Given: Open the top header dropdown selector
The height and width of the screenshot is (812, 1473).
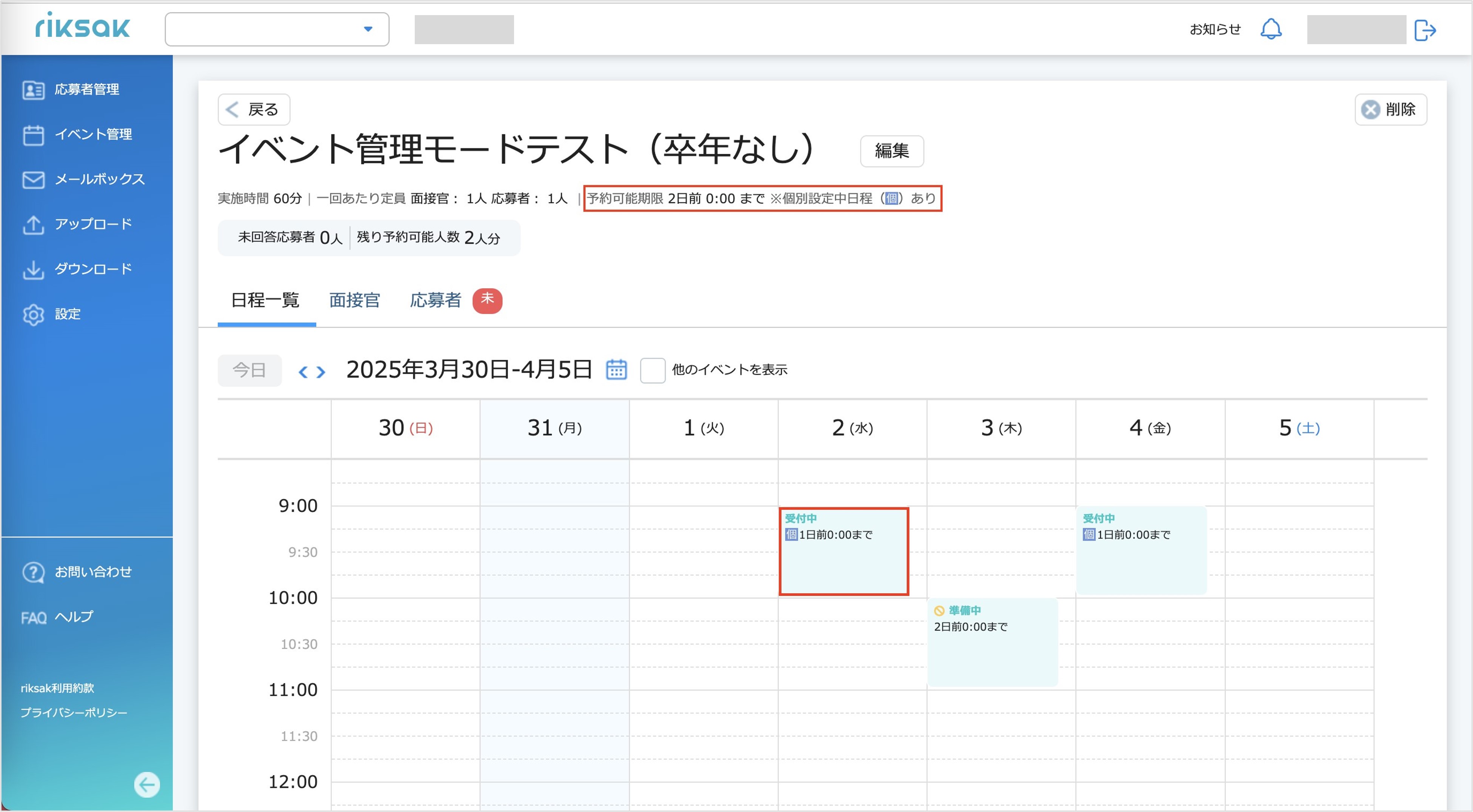Looking at the screenshot, I should [277, 29].
